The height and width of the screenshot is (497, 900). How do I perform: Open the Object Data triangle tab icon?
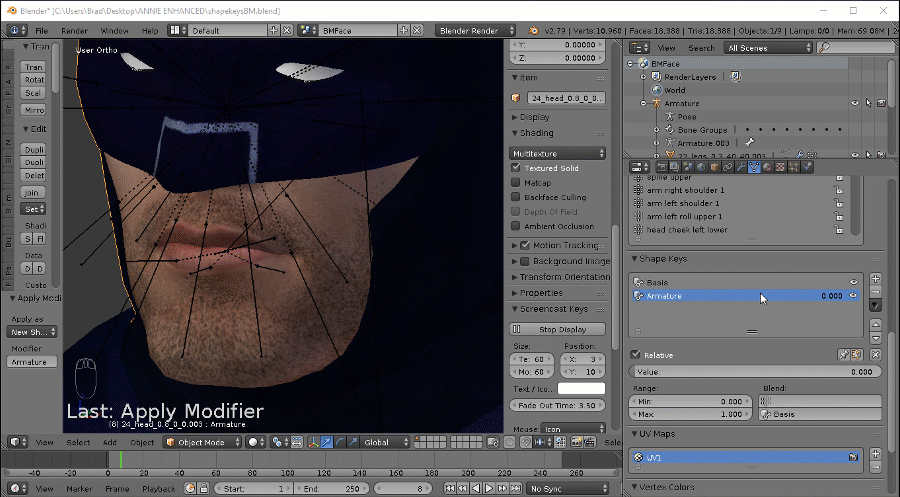(754, 167)
